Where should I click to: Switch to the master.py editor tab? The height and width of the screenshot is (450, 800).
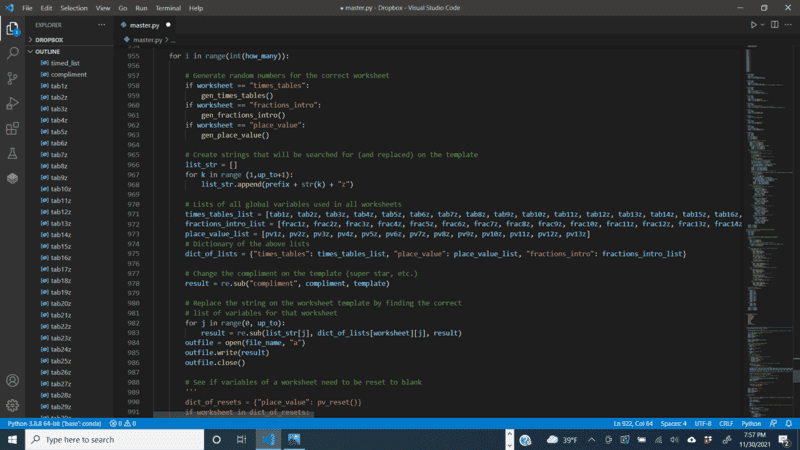click(x=142, y=24)
